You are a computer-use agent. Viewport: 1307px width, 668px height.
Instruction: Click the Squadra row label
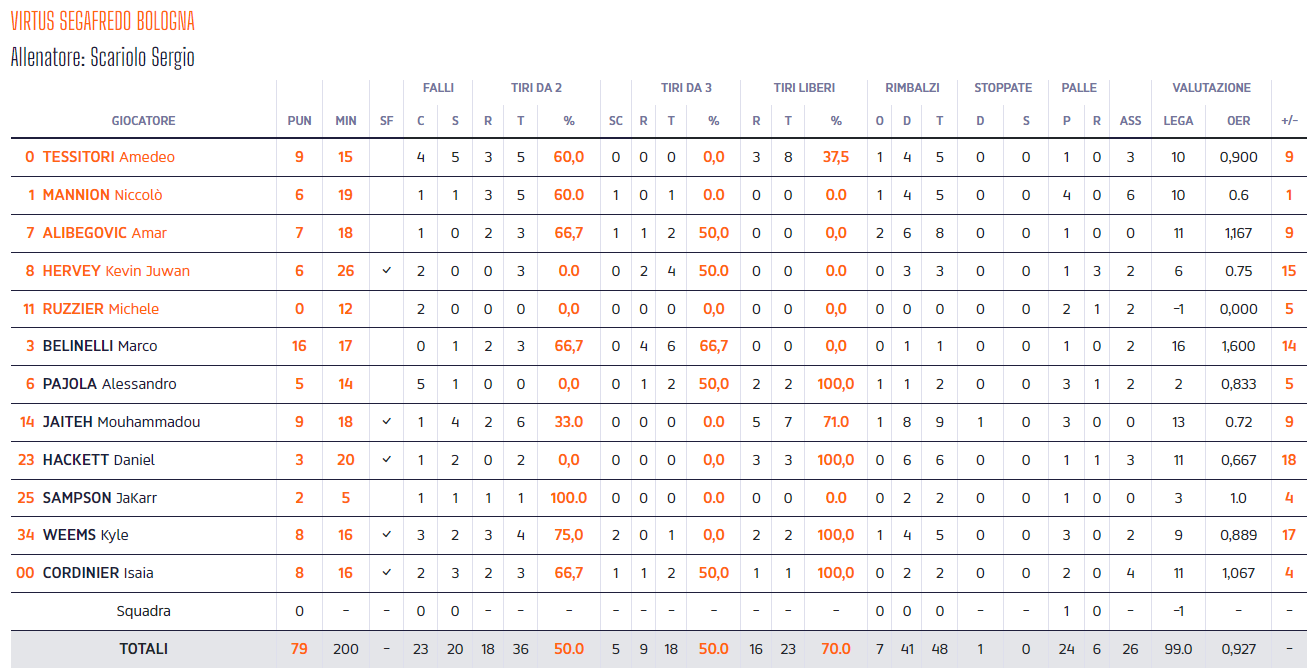[143, 611]
